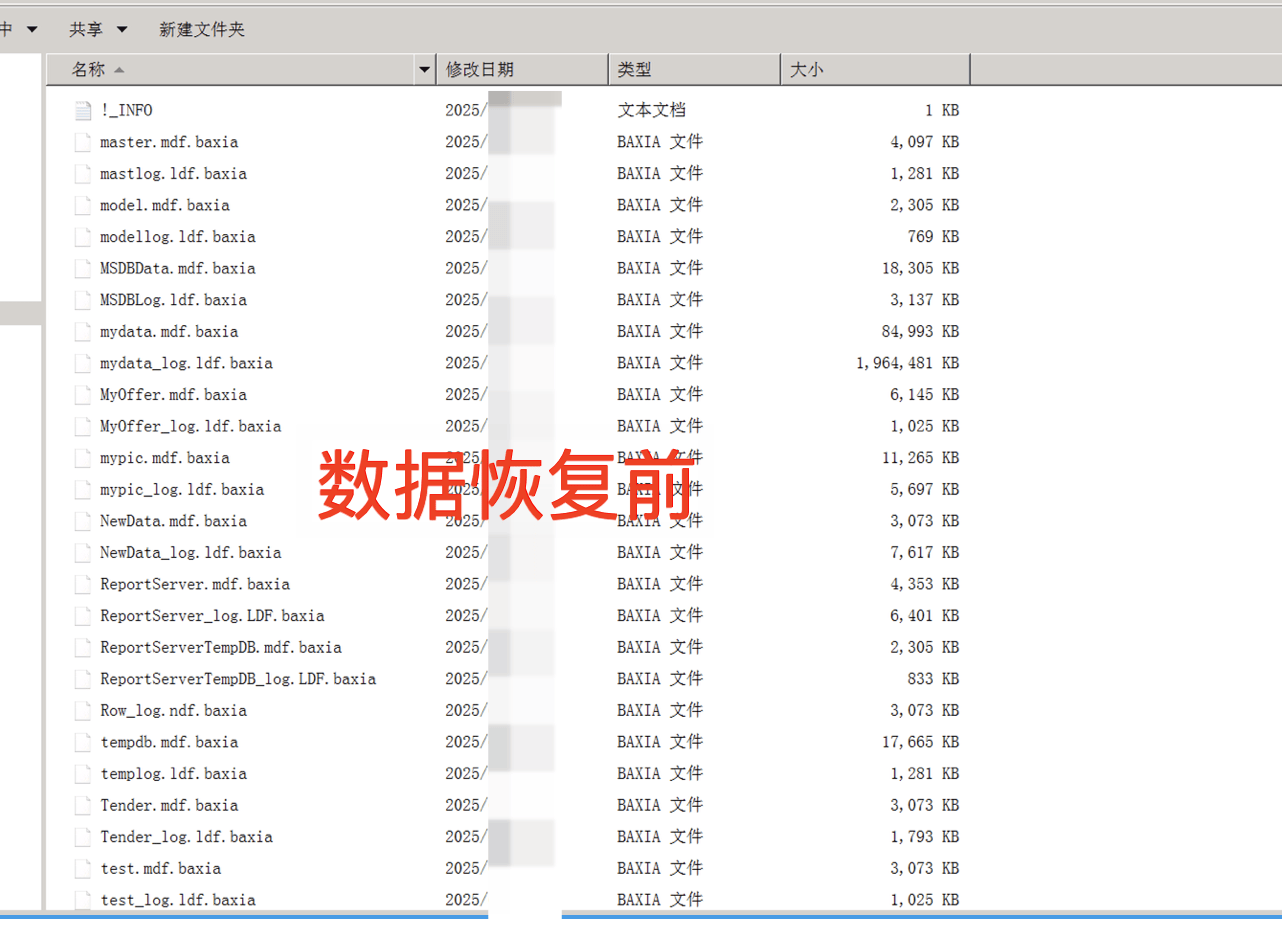Click the 共享 menu item
Image resolution: width=1282 pixels, height=930 pixels.
point(83,29)
